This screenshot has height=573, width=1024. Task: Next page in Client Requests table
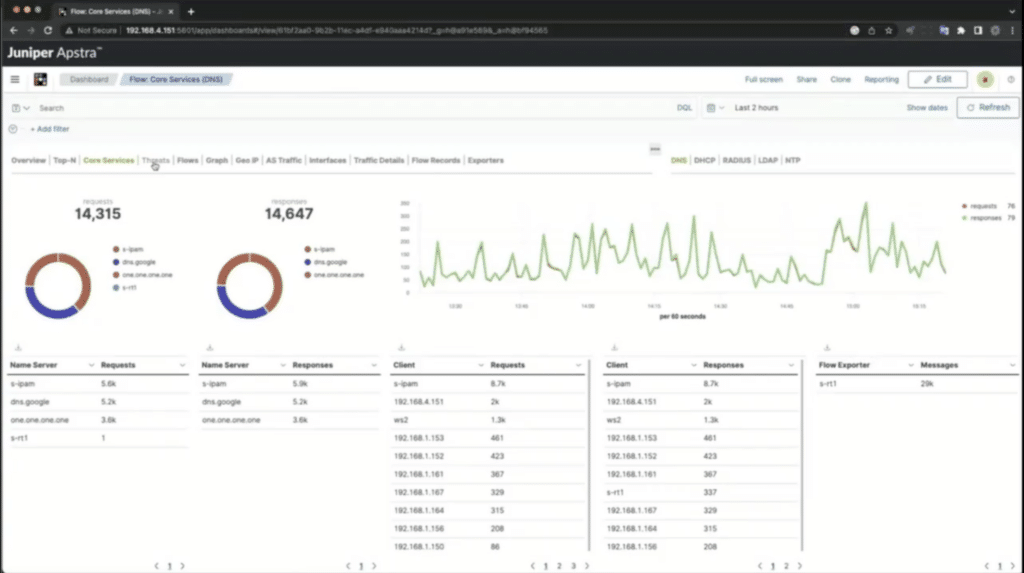pyautogui.click(x=586, y=566)
